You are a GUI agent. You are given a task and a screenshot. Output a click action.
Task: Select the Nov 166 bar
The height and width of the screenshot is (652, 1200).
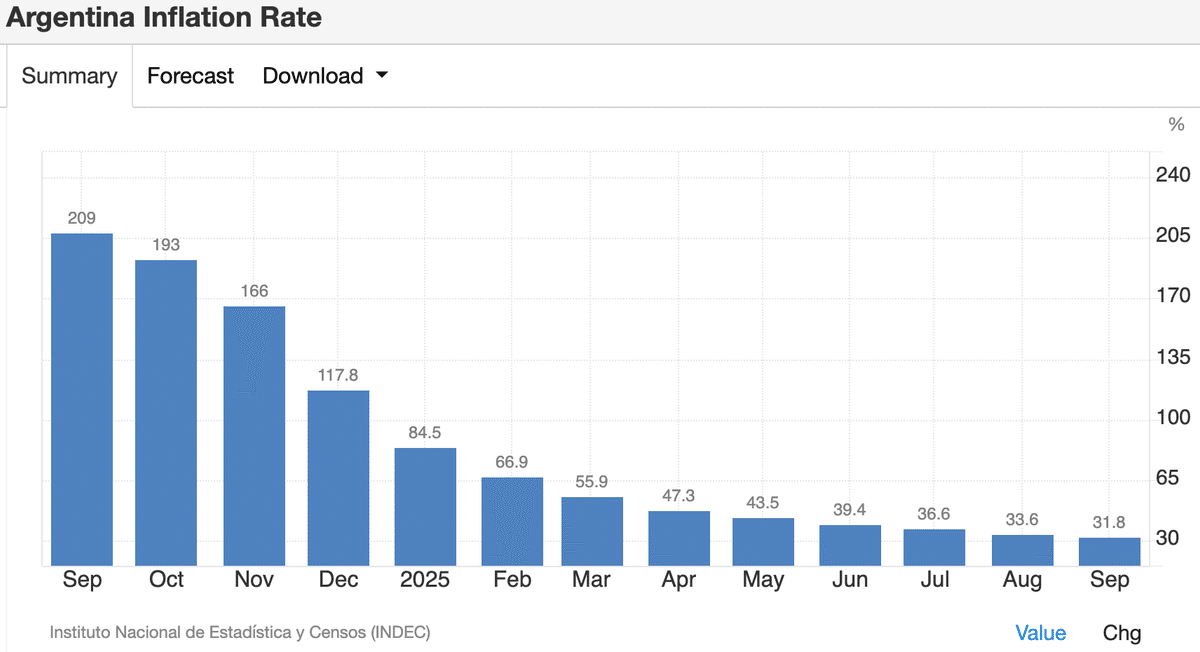pyautogui.click(x=254, y=436)
